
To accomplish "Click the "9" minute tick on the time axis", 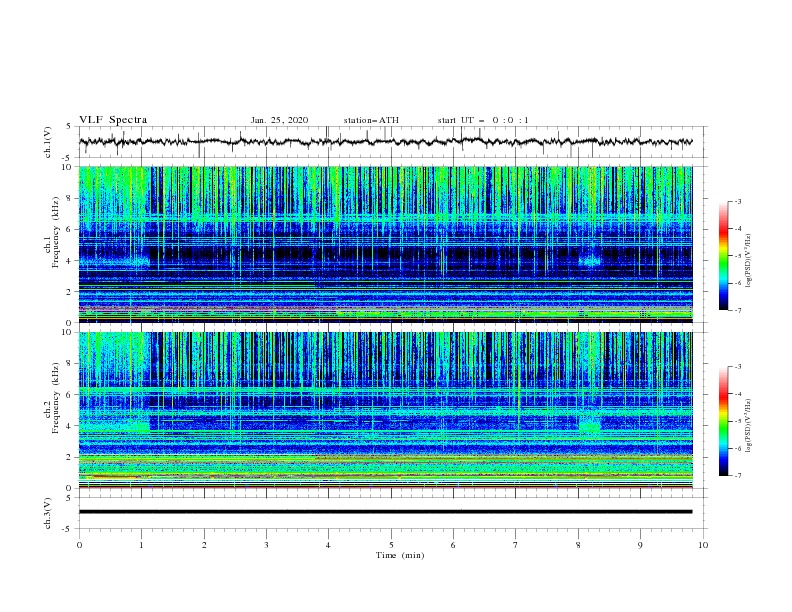I will coord(640,545).
